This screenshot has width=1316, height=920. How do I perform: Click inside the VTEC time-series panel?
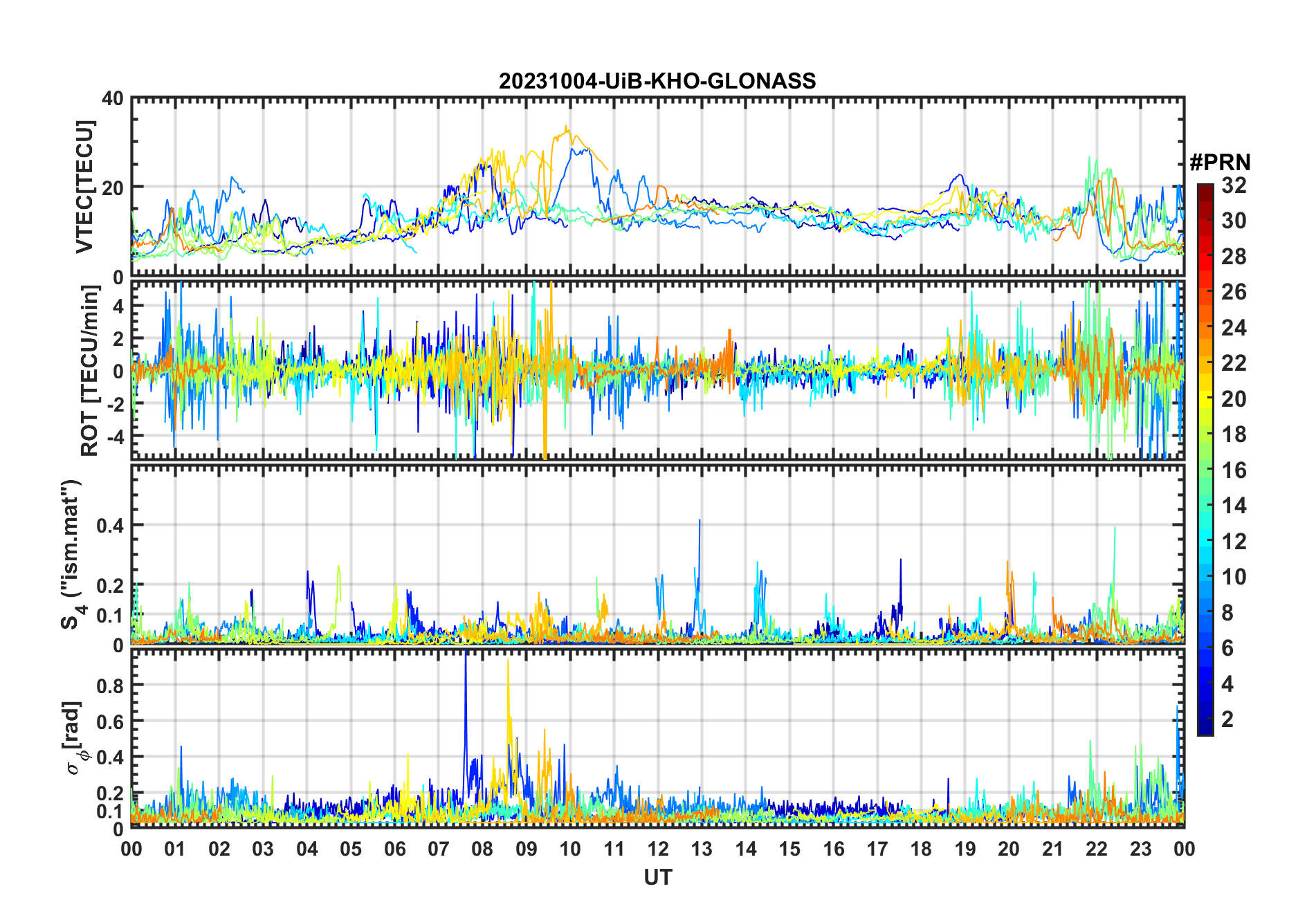click(x=657, y=187)
